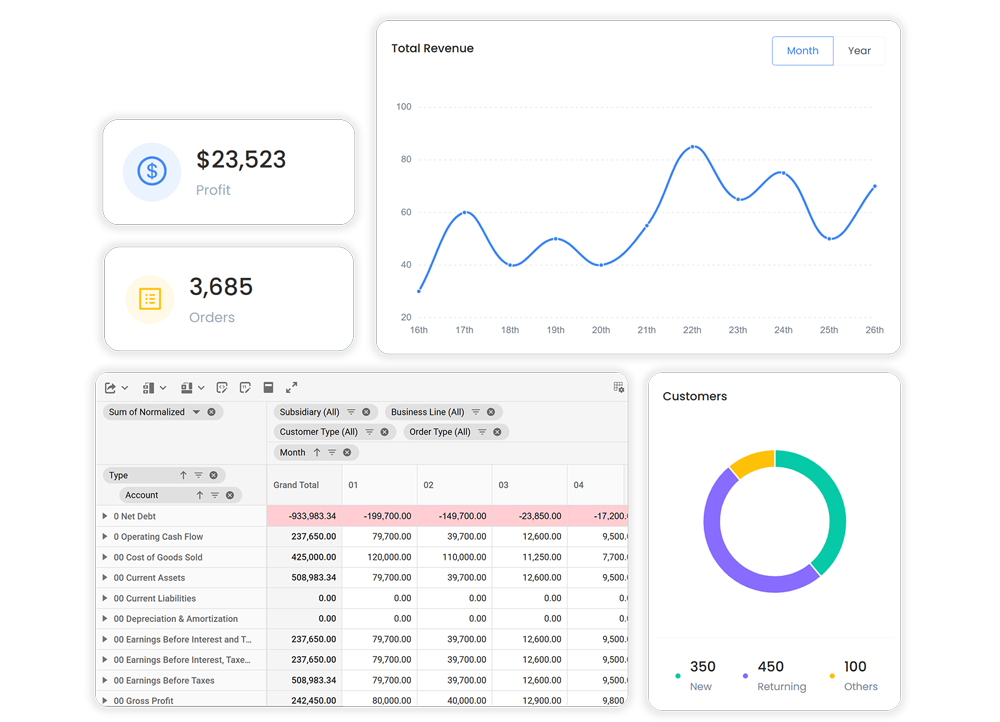Click the export icon in pivot toolbar

click(111, 388)
